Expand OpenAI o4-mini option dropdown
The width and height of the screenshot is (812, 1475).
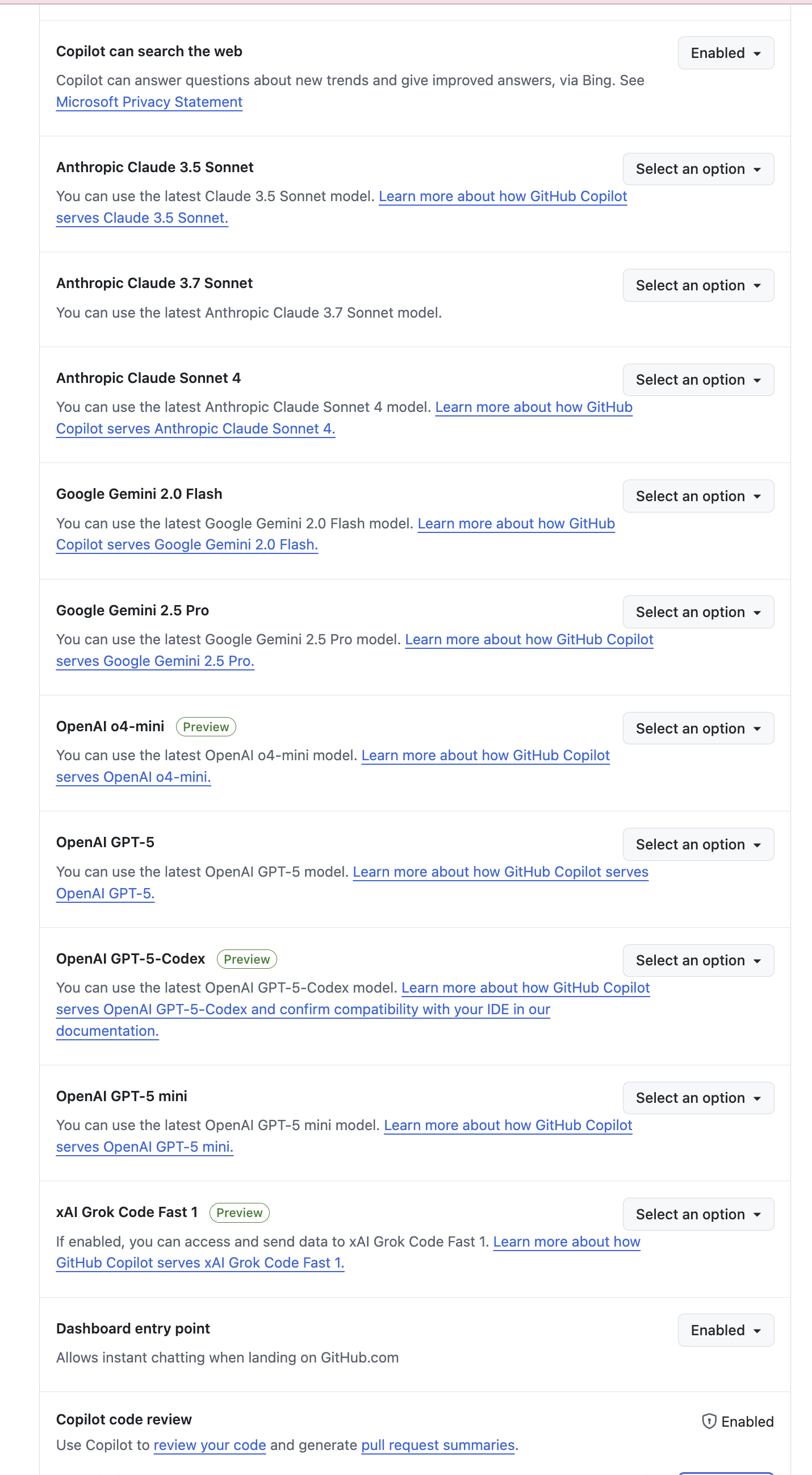coord(697,728)
